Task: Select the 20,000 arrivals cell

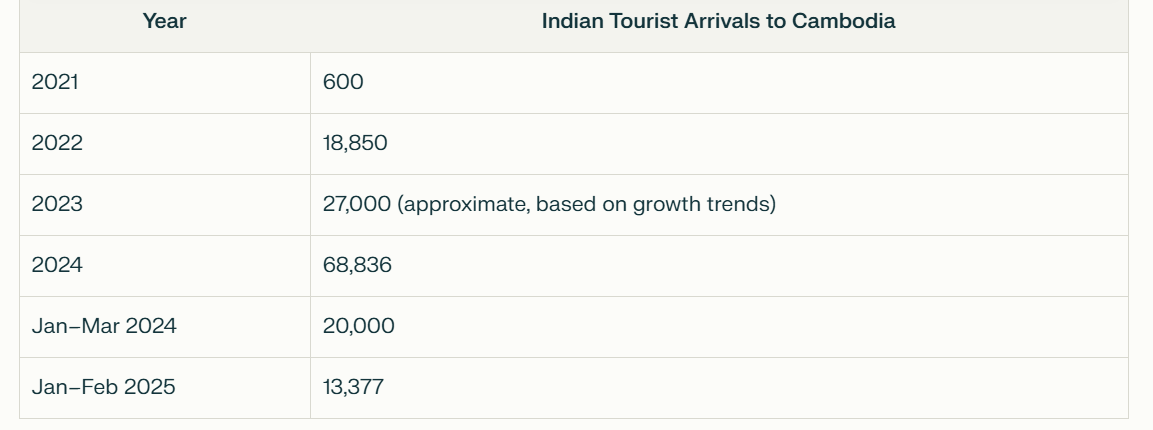Action: [x=359, y=326]
